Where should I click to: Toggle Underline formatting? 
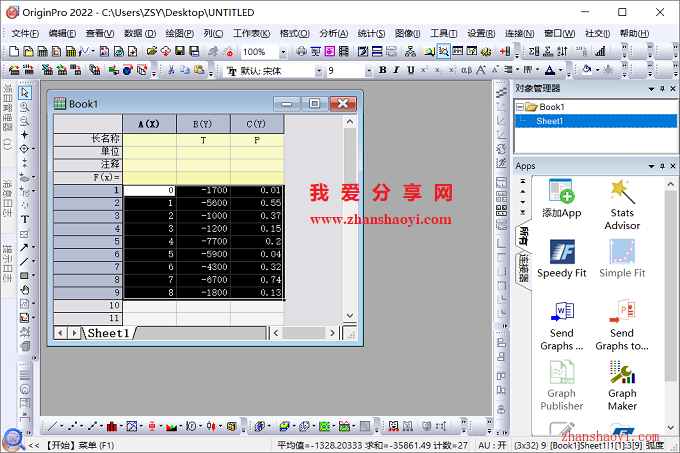[410, 70]
